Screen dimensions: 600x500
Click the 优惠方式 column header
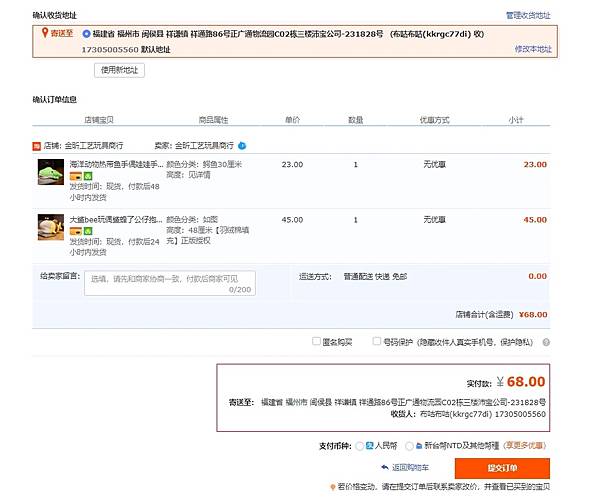pos(434,120)
